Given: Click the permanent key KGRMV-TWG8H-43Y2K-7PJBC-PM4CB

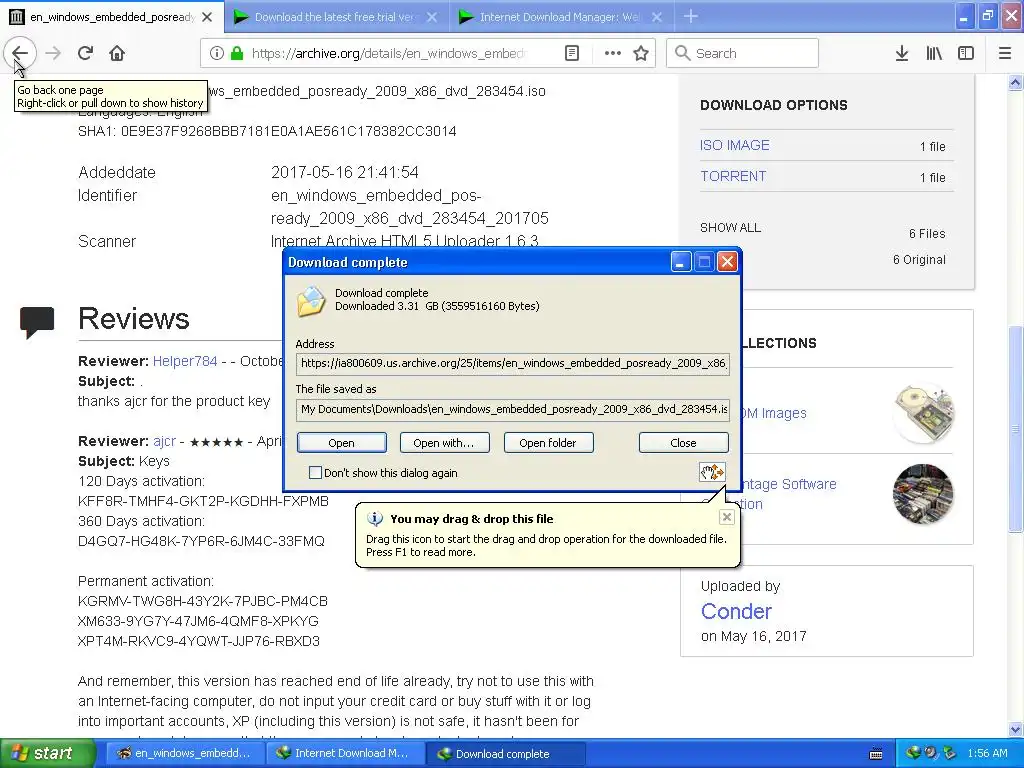Looking at the screenshot, I should (x=202, y=601).
